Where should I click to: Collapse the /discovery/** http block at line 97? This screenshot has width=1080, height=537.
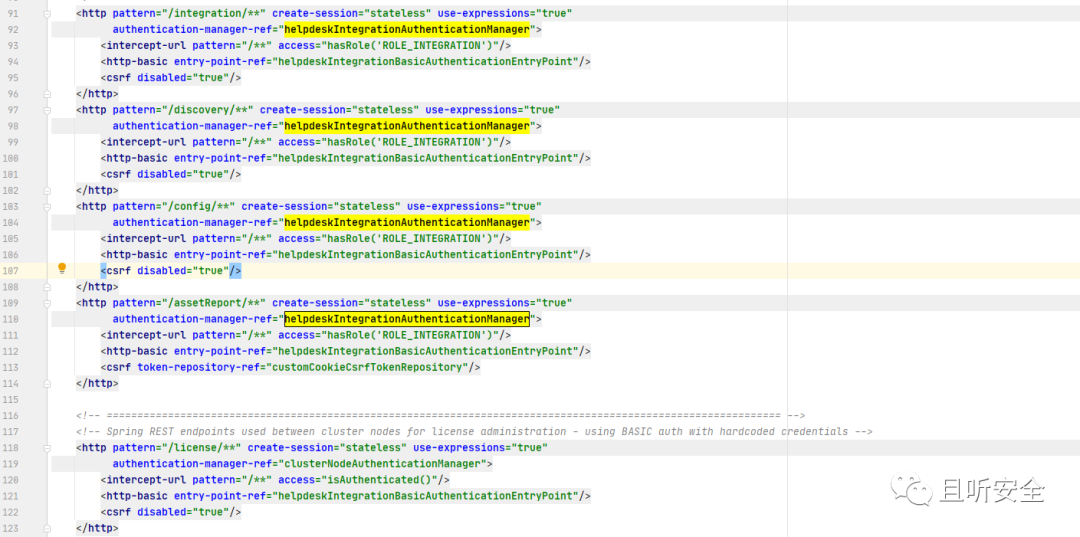[47, 110]
